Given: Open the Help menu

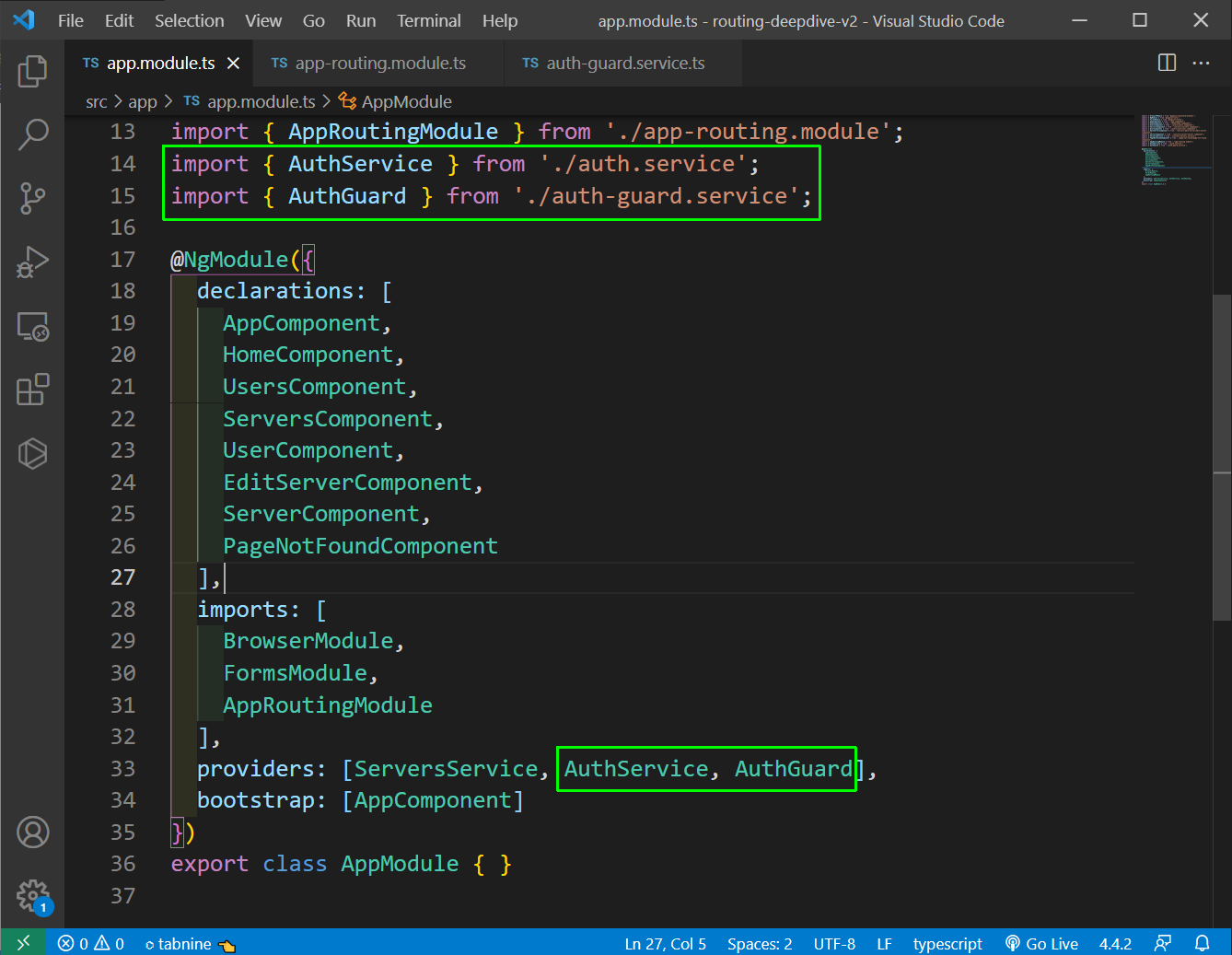Looking at the screenshot, I should pos(499,20).
